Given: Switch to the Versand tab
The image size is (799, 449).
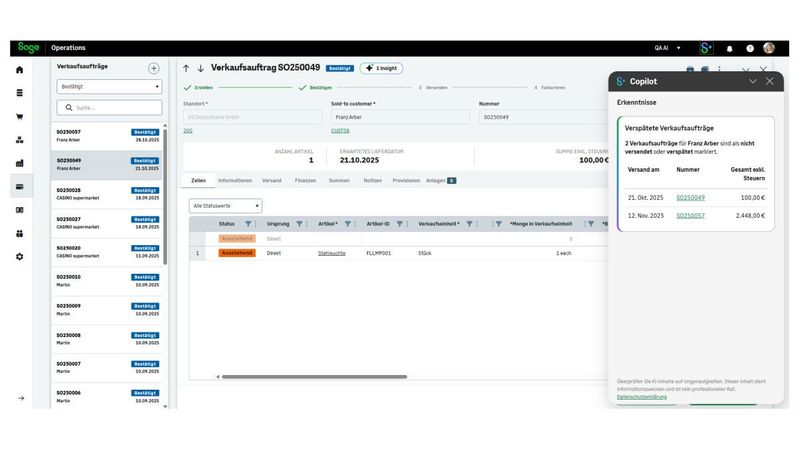Looking at the screenshot, I should point(272,180).
